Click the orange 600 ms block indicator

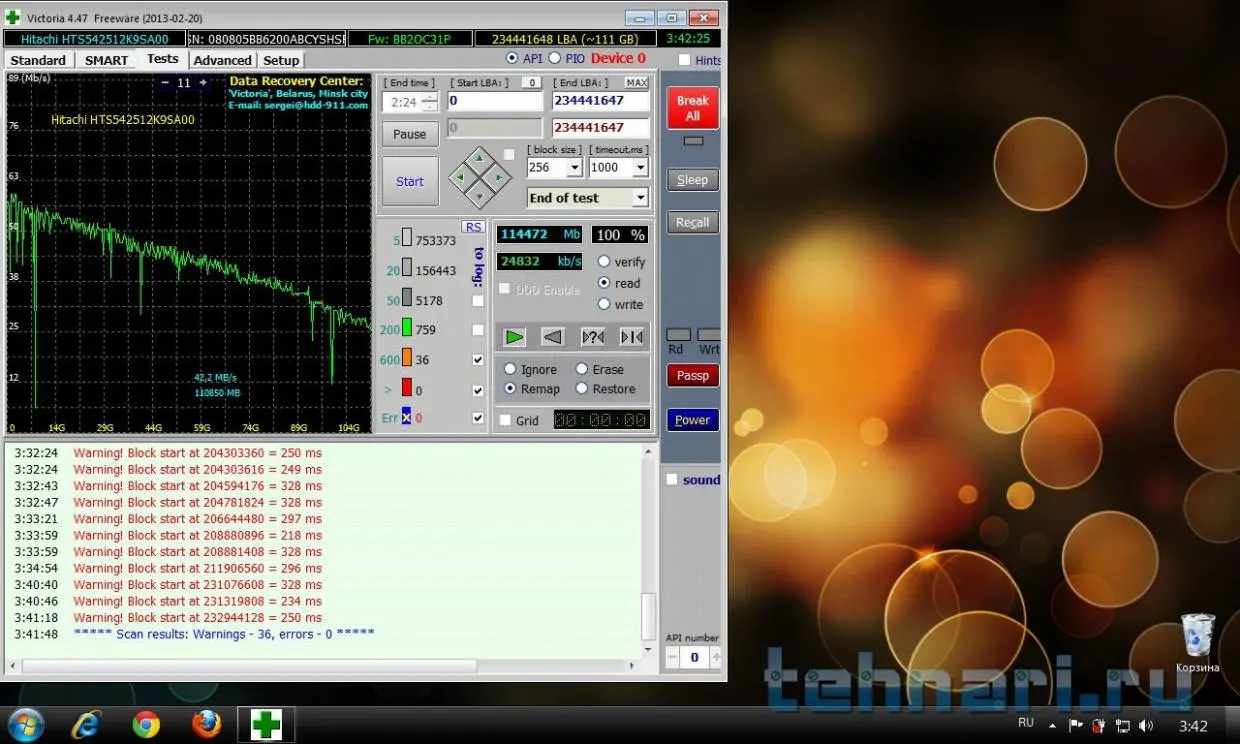coord(407,359)
